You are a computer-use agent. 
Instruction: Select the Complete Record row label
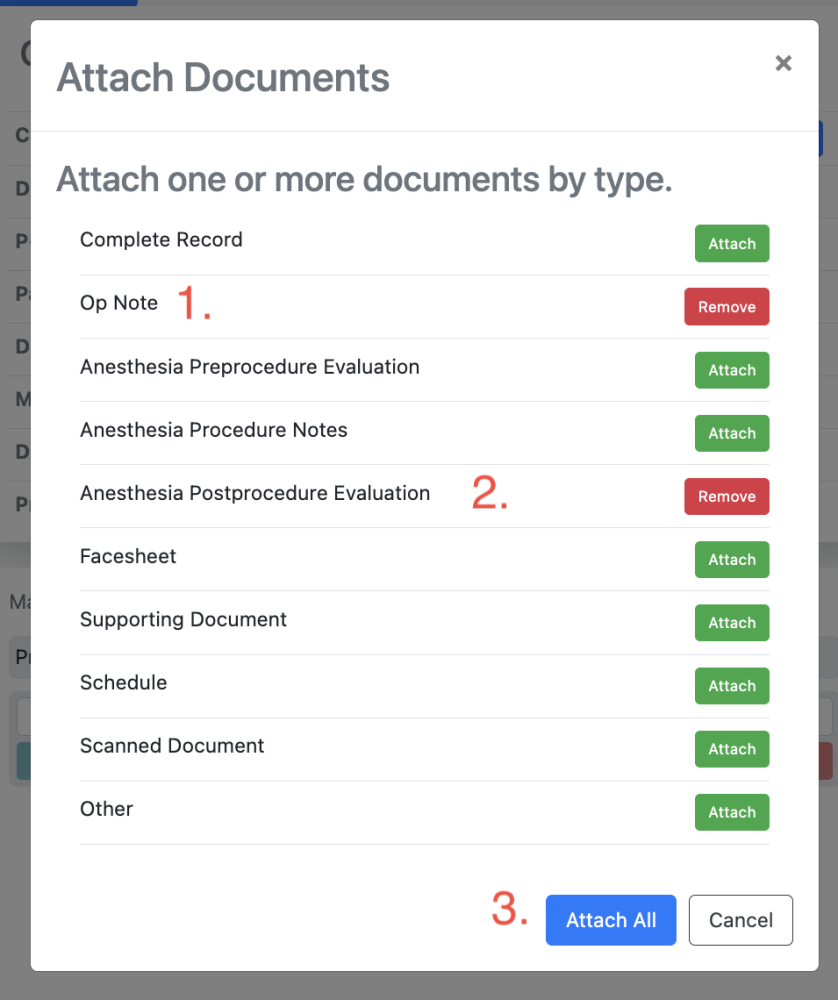click(161, 239)
